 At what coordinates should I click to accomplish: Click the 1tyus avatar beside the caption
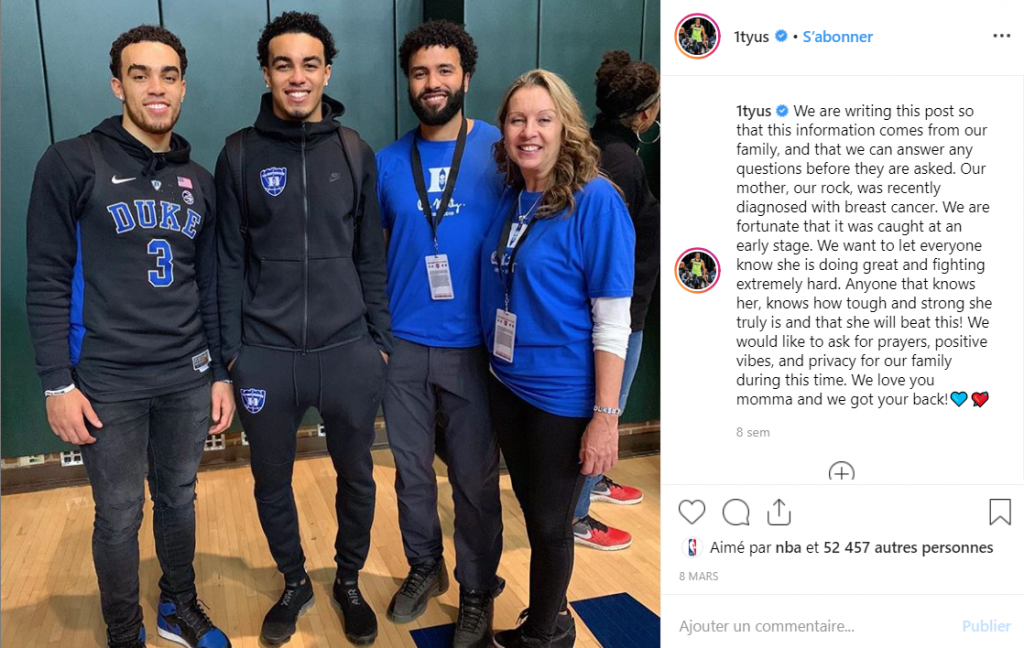[697, 270]
